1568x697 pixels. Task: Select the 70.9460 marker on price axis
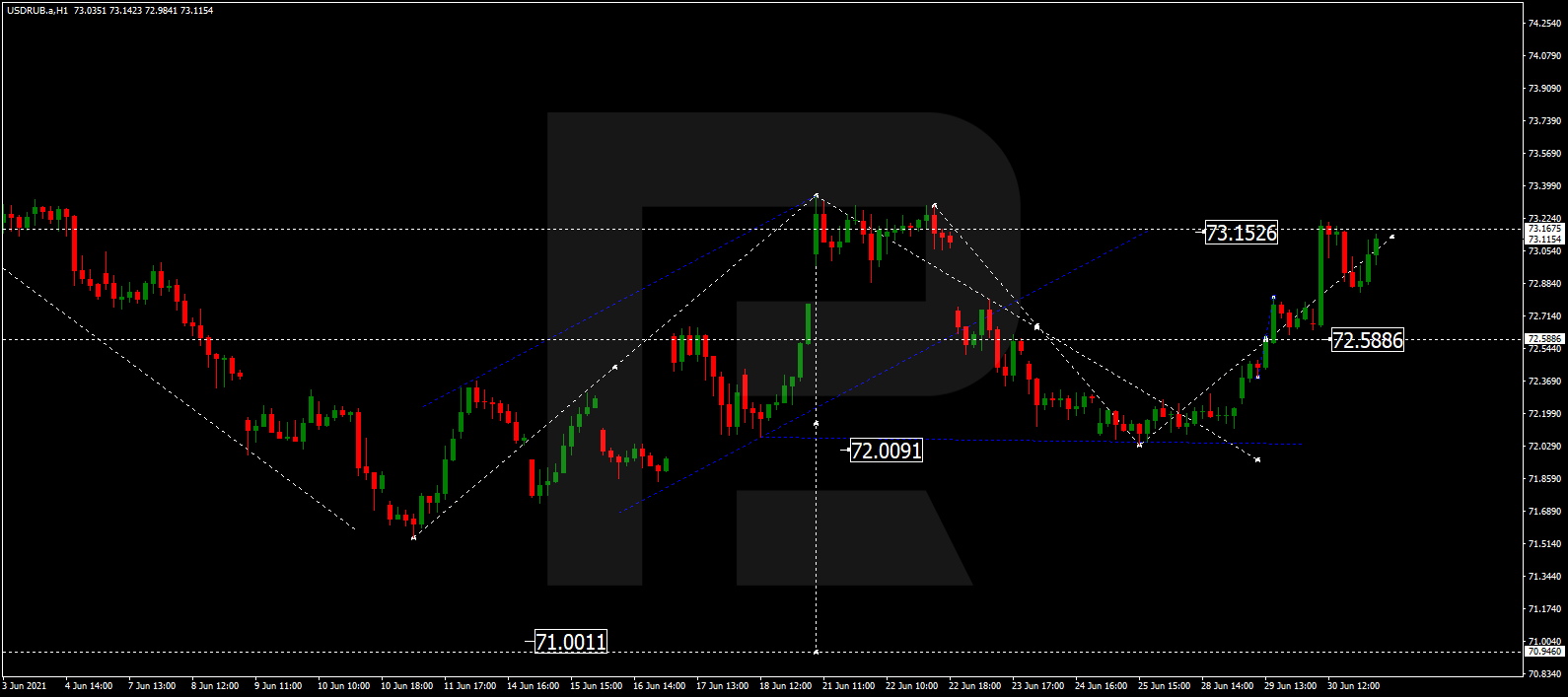pos(1544,652)
